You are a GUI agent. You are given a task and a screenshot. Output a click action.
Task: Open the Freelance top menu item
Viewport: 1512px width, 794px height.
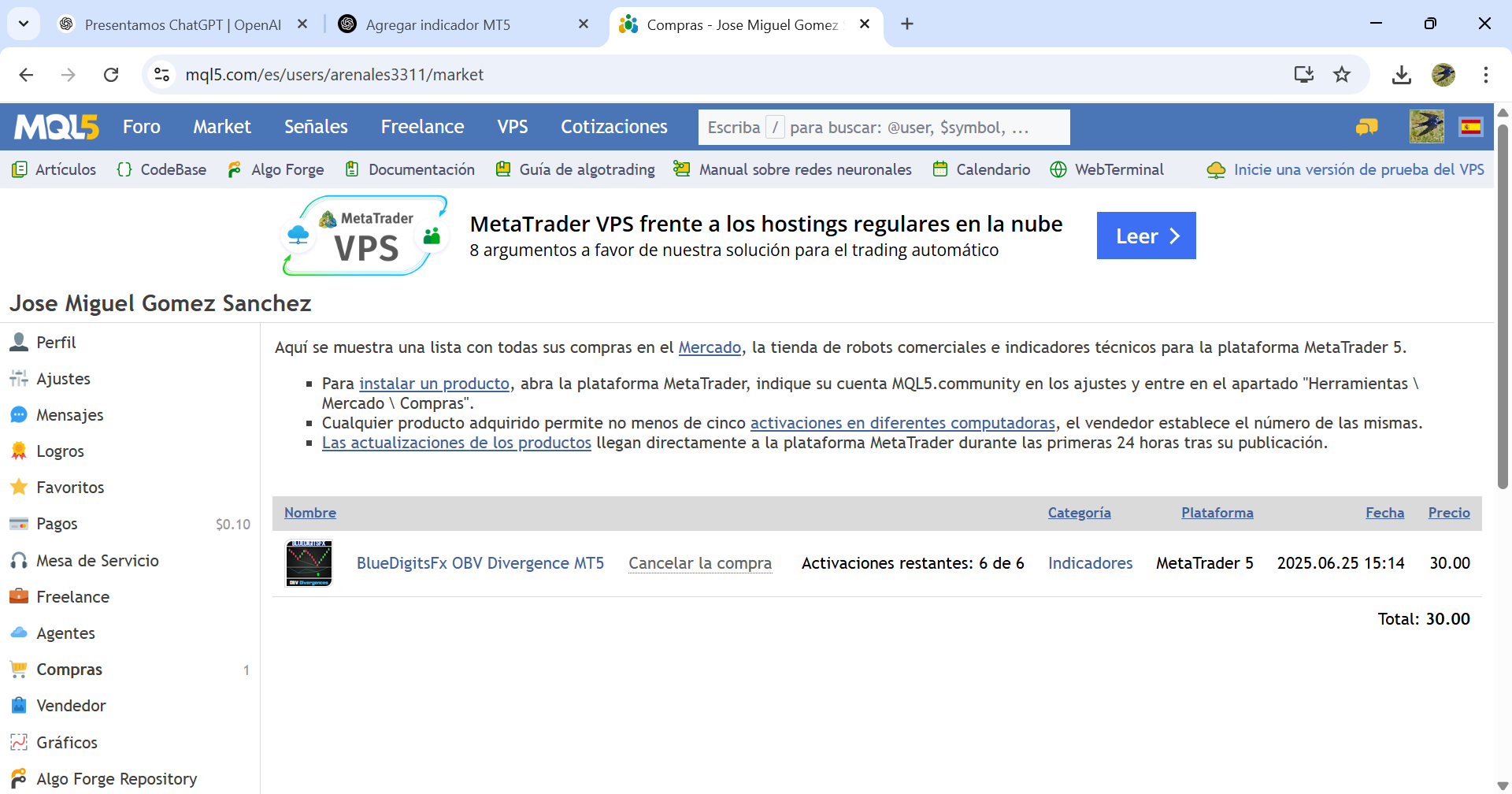click(x=422, y=127)
